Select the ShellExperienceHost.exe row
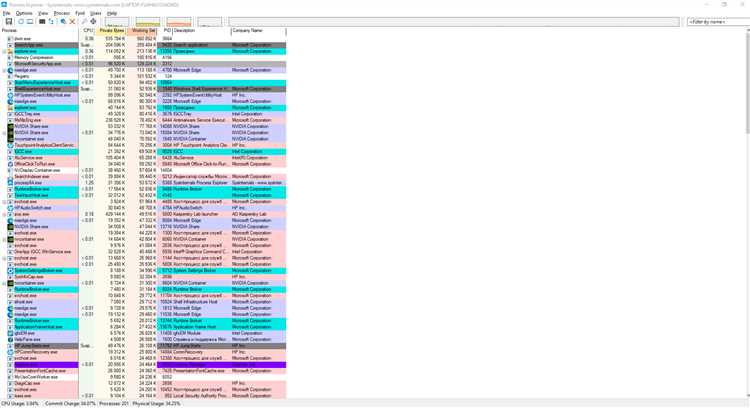 (143, 89)
